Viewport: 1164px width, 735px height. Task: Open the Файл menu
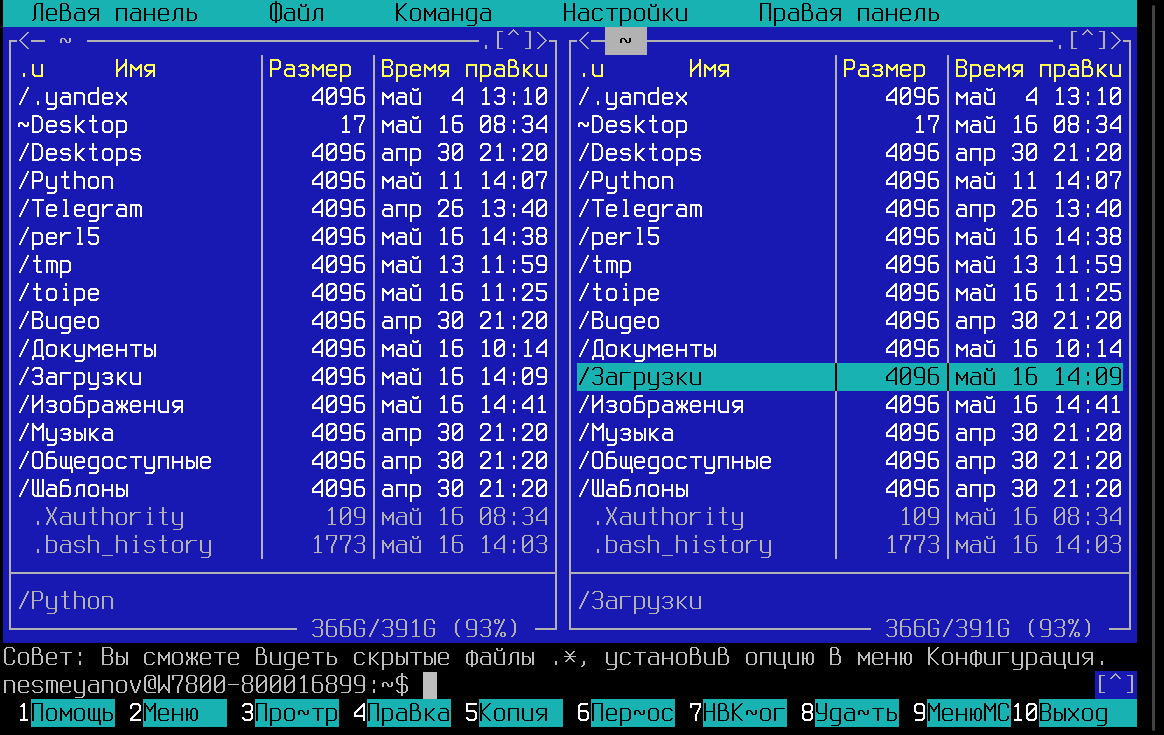tap(297, 13)
